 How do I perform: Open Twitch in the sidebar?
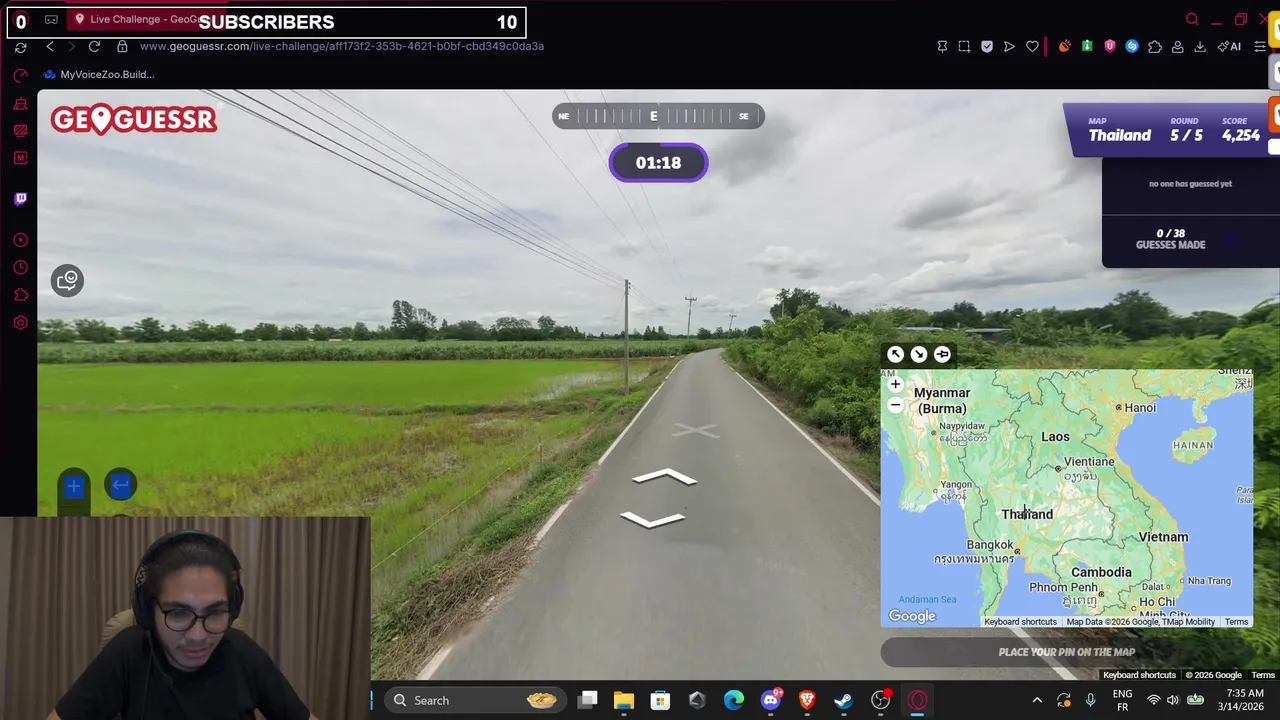20,199
